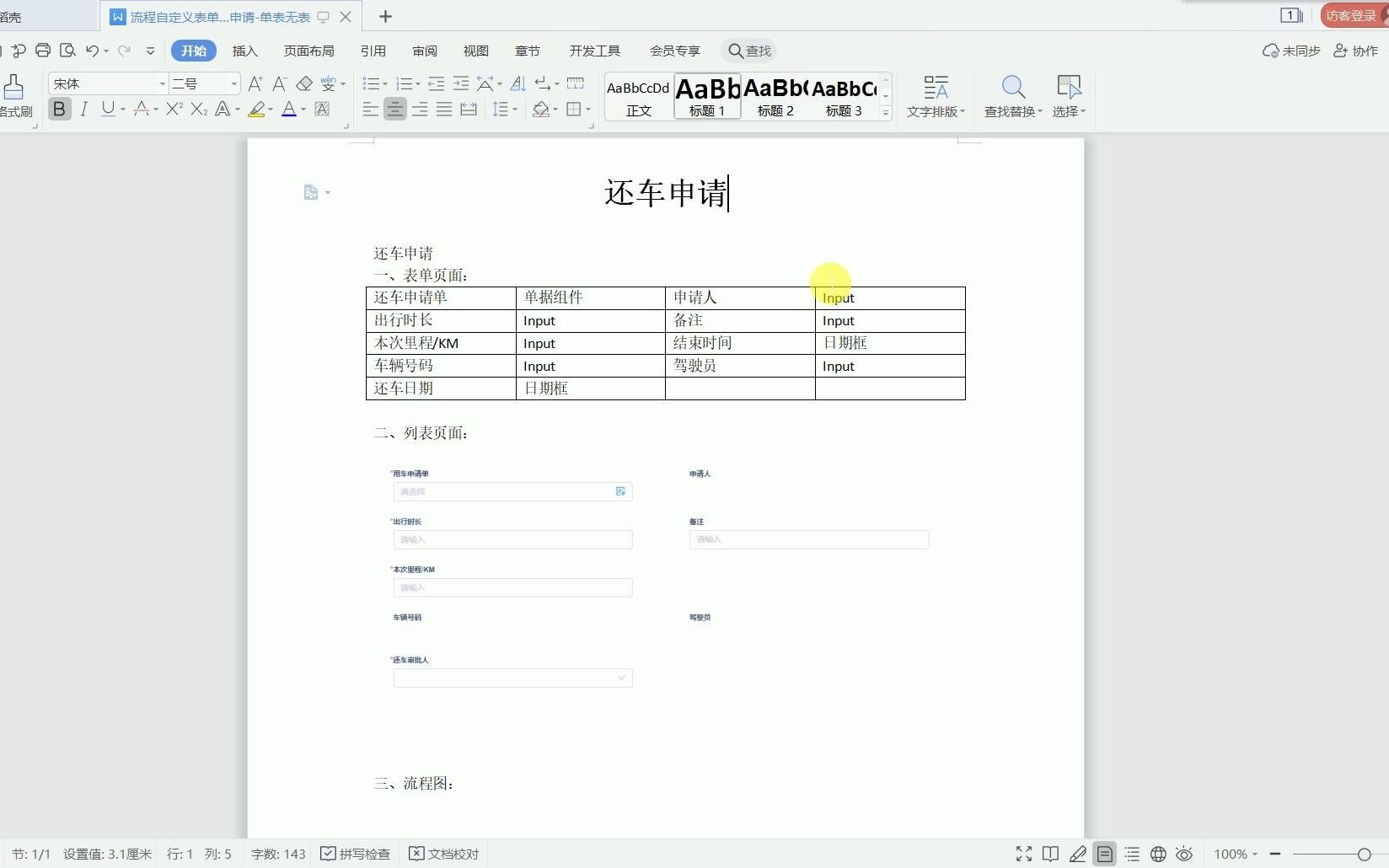This screenshot has width=1389, height=868.
Task: Open the font color picker
Action: (x=303, y=110)
